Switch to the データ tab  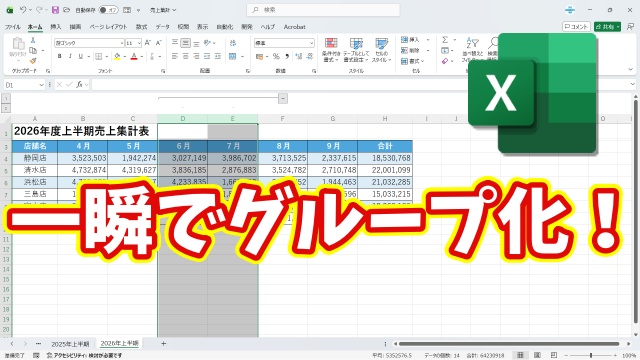[x=162, y=27]
